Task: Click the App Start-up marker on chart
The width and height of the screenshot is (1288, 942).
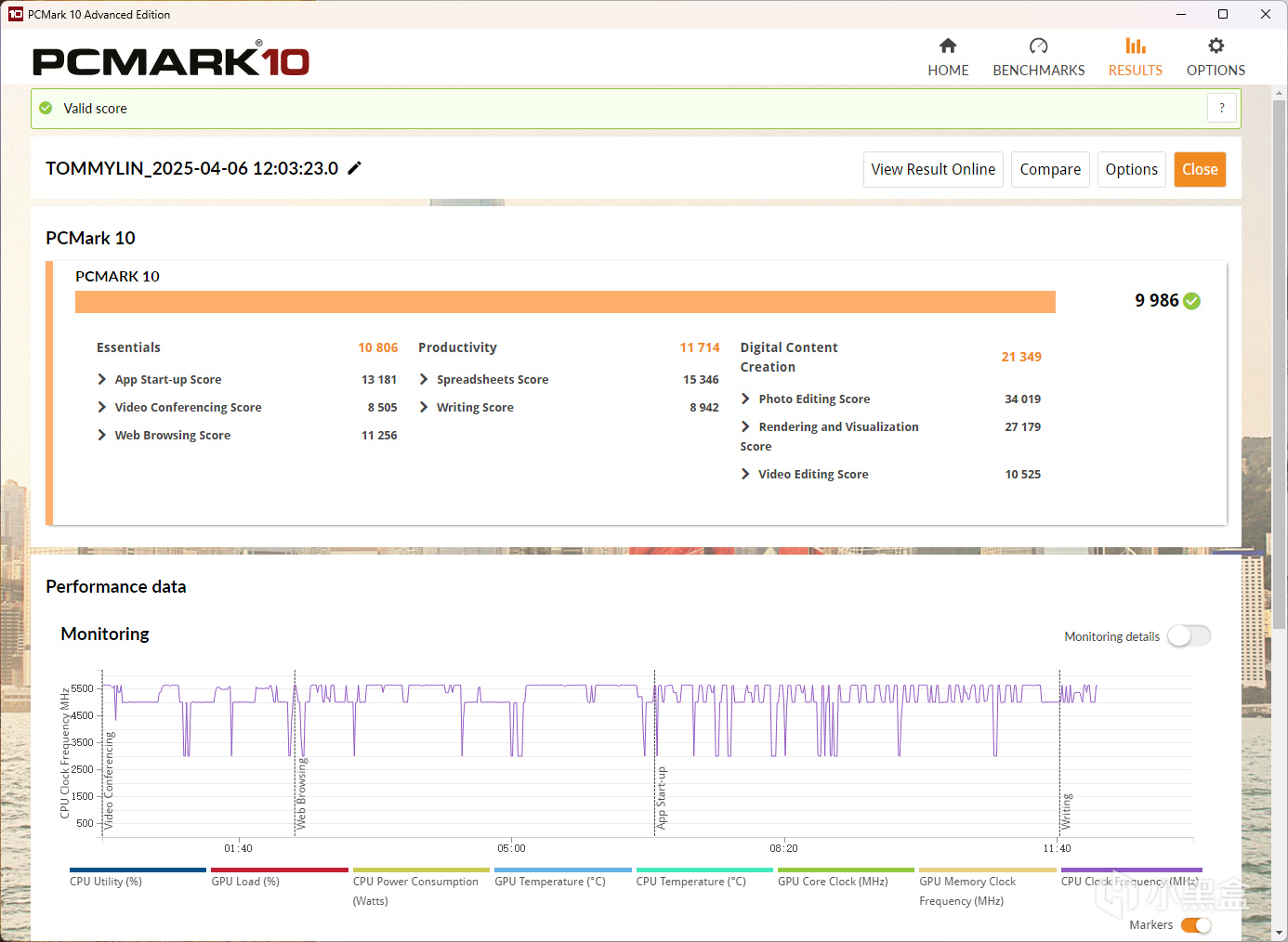Action: 661,797
